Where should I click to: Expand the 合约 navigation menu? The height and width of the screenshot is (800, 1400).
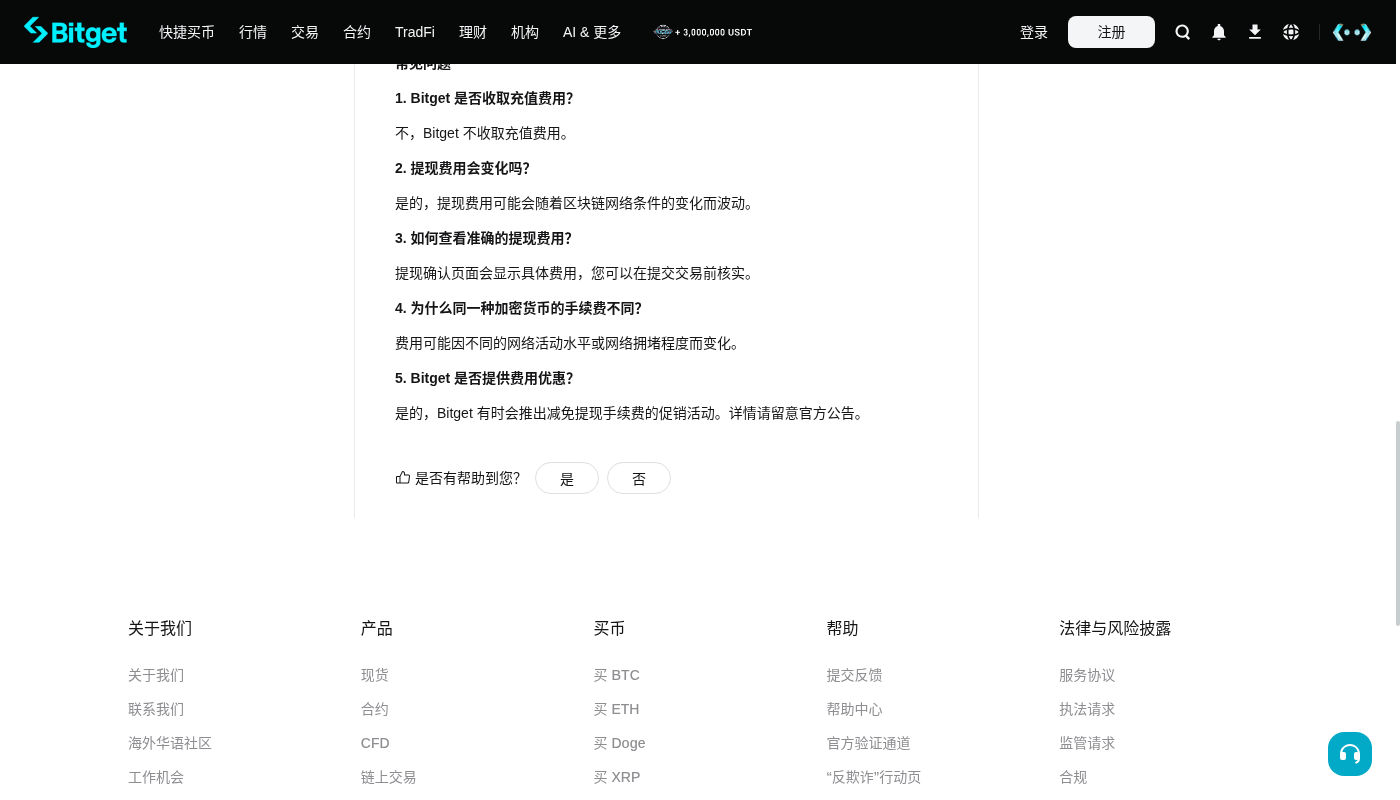point(357,32)
